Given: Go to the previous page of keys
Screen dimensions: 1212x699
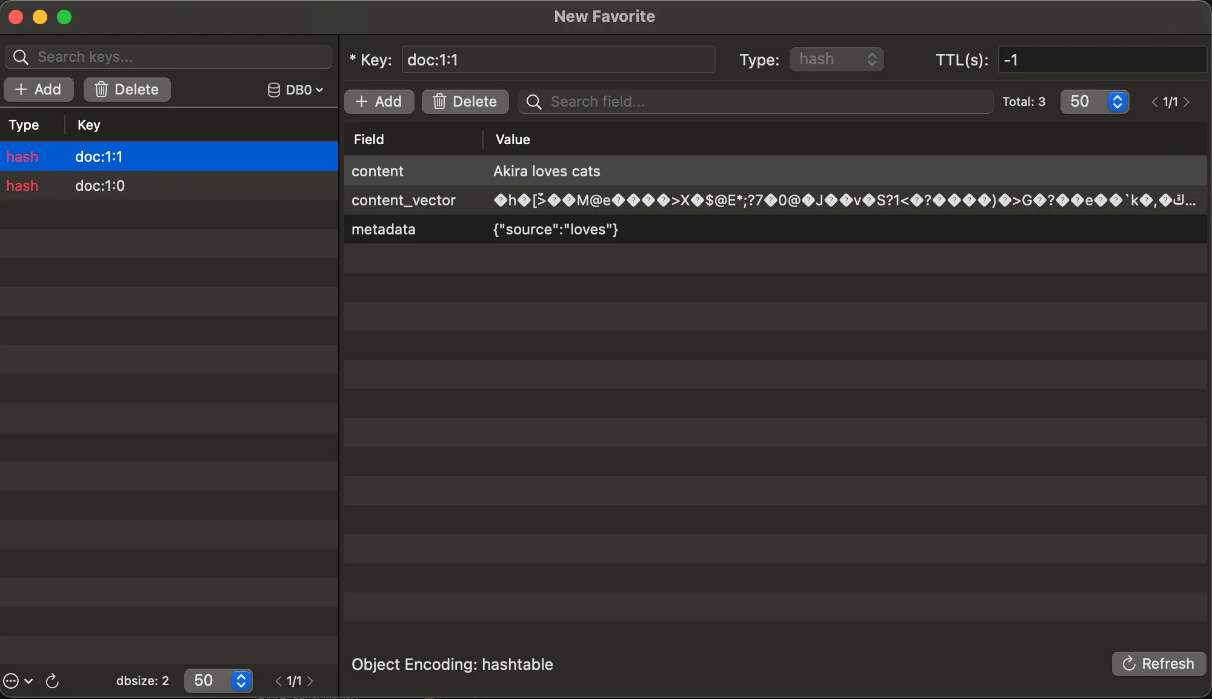Looking at the screenshot, I should (x=279, y=680).
